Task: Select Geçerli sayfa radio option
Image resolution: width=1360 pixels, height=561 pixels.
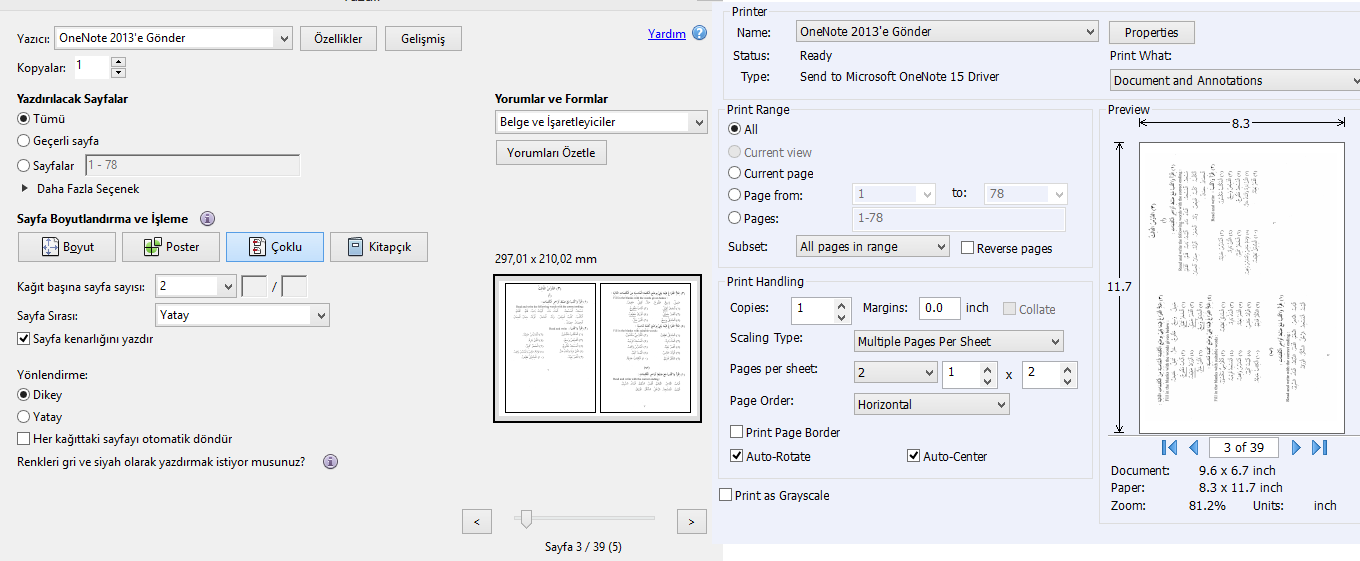Action: (x=25, y=142)
